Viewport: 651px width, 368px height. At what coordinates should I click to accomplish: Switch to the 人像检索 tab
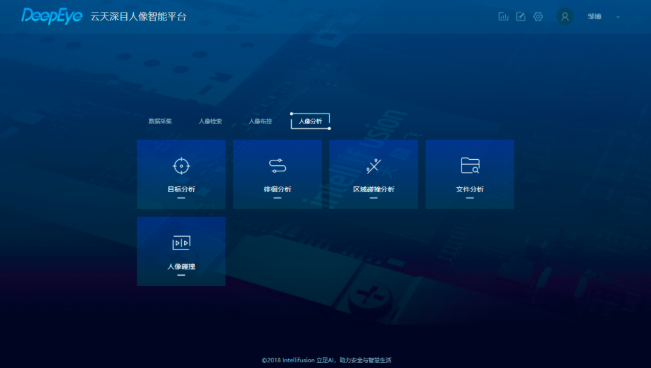click(x=210, y=121)
